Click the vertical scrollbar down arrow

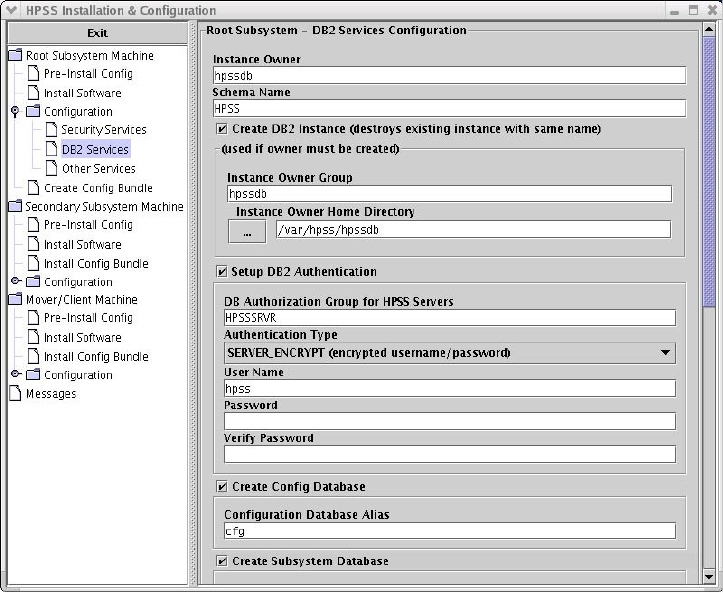click(x=709, y=576)
